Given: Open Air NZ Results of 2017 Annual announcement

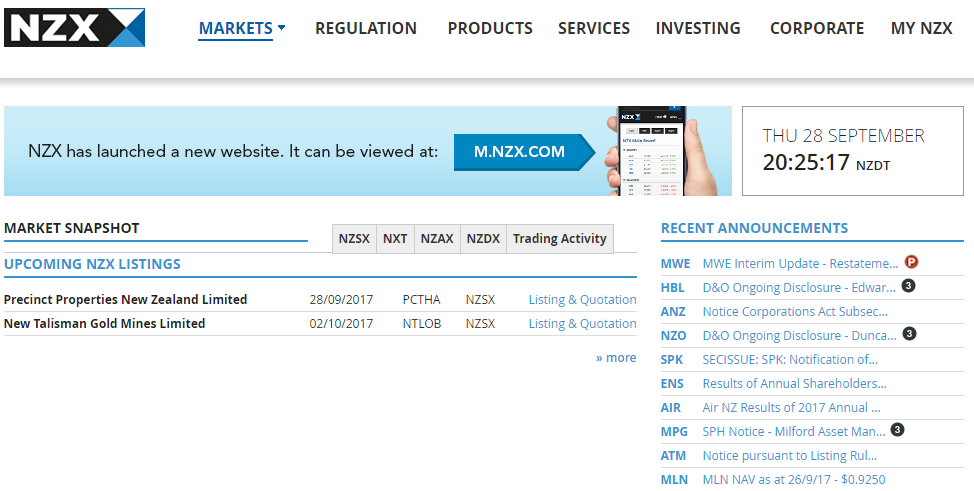Looking at the screenshot, I should 791,408.
